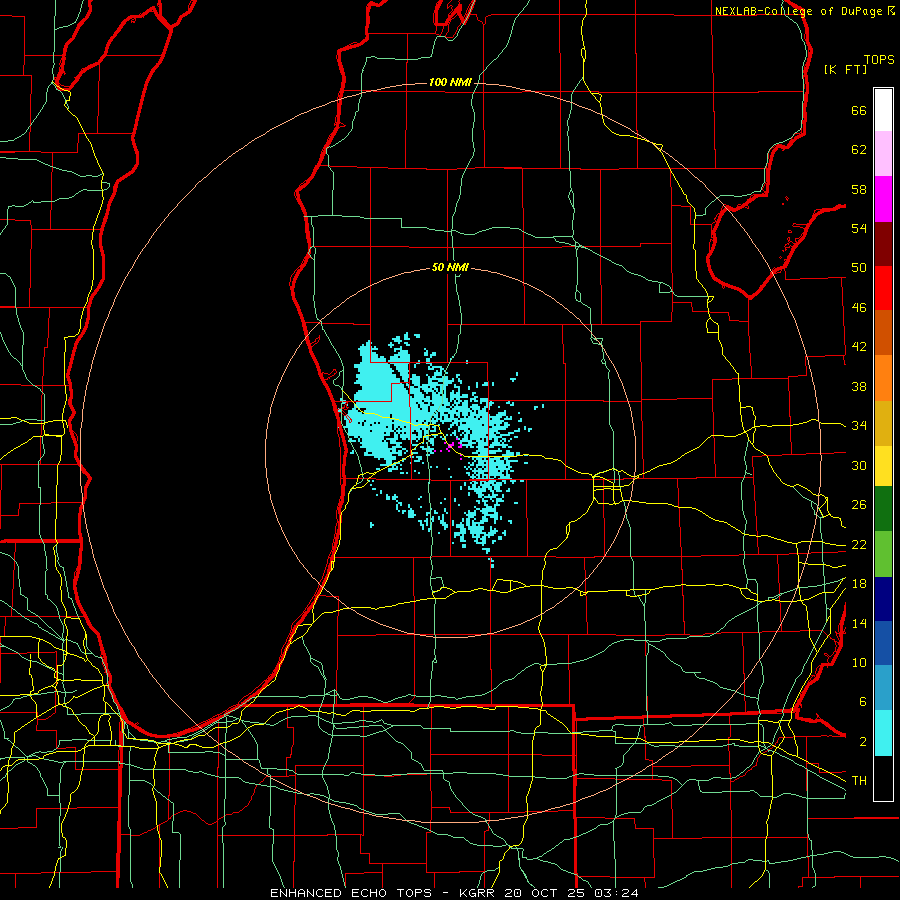Click the cyan 10 kft legend swatch

point(883,733)
